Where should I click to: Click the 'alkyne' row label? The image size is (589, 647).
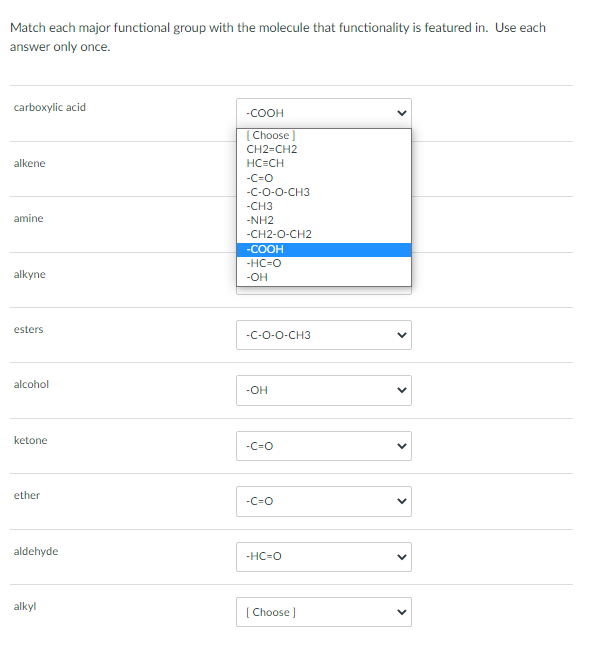30,274
